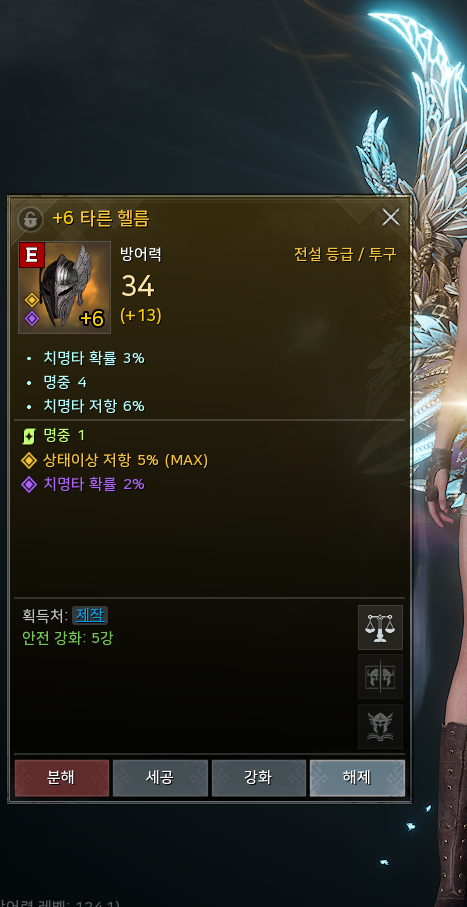Image resolution: width=467 pixels, height=907 pixels.
Task: Click the 세공 crafting button
Action: click(x=160, y=778)
